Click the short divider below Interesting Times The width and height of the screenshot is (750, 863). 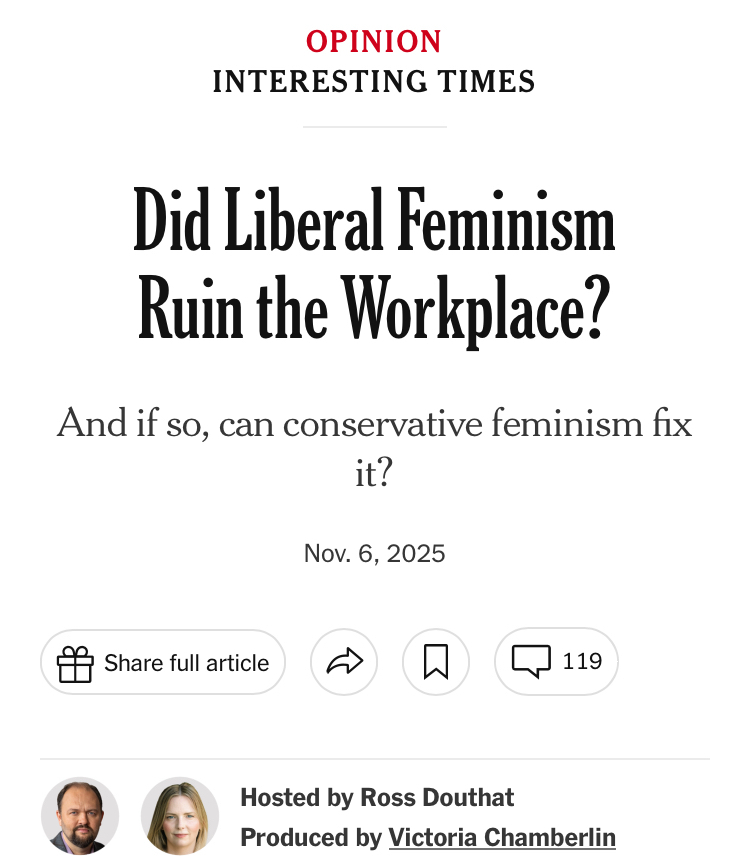pyautogui.click(x=374, y=127)
